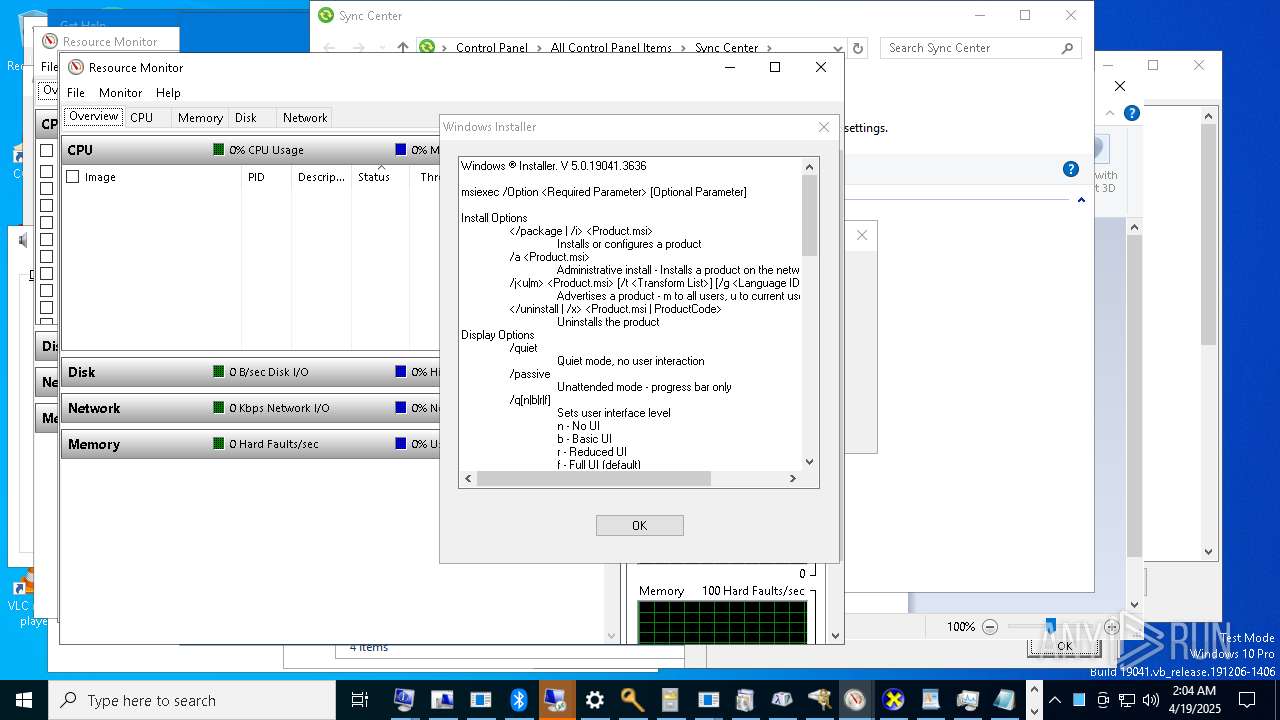The image size is (1280, 720).
Task: Open the Sync Center address bar dropdown
Action: pyautogui.click(x=838, y=48)
